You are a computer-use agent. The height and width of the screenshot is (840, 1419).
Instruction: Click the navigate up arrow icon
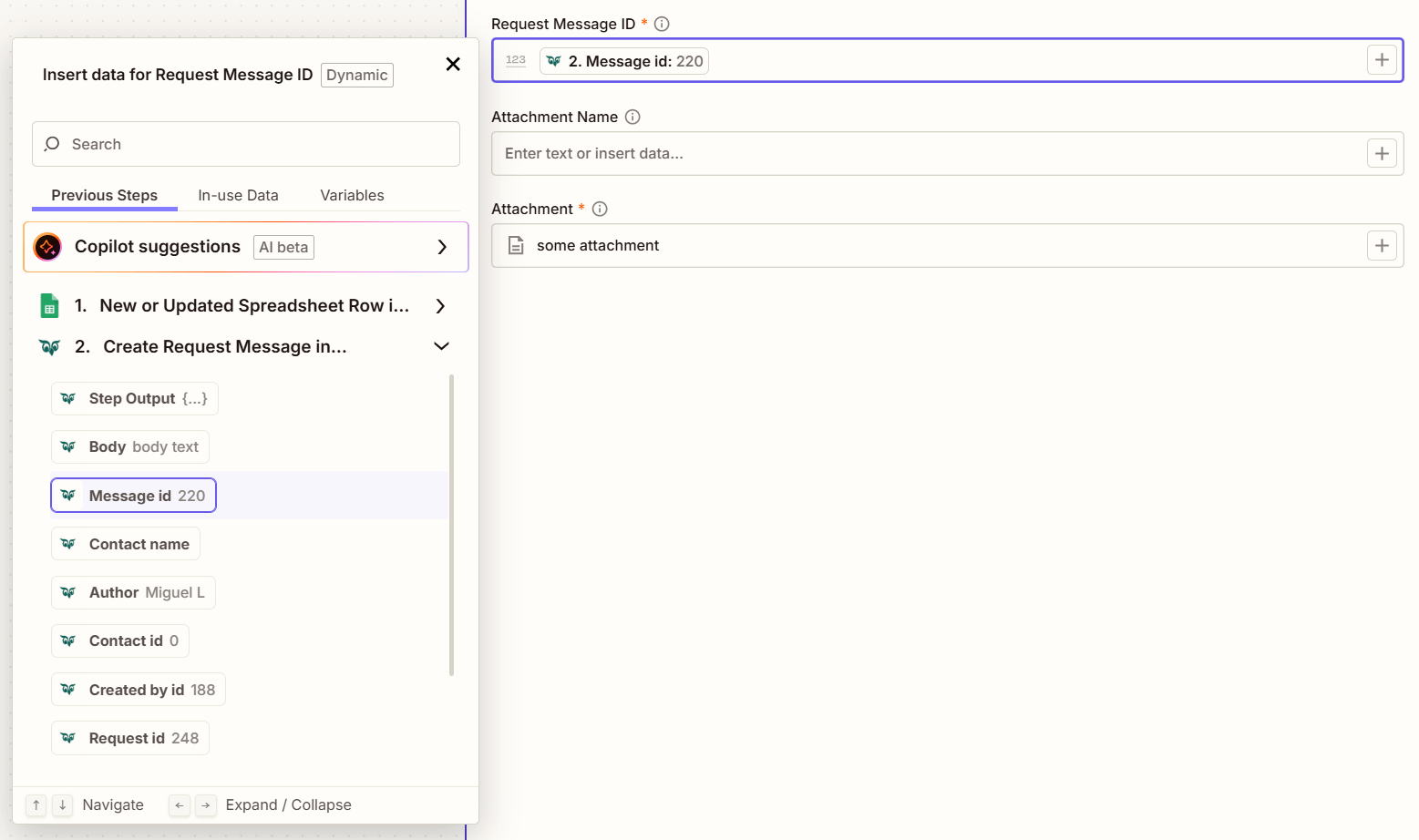click(35, 804)
